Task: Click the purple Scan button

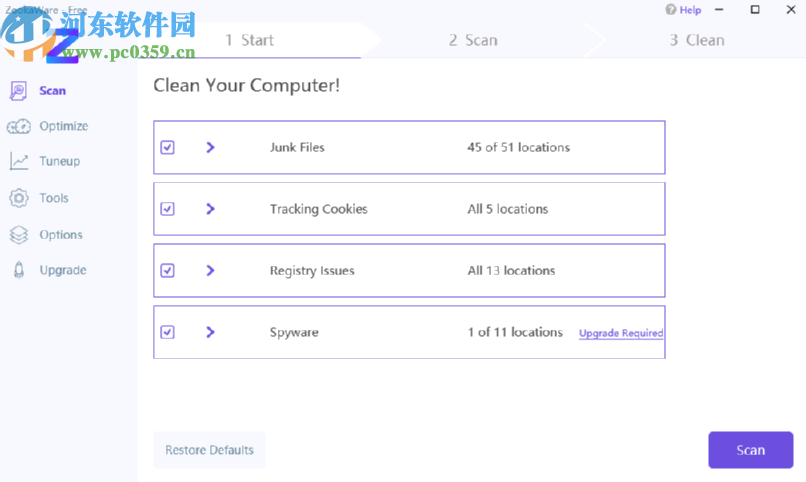Action: coord(750,450)
